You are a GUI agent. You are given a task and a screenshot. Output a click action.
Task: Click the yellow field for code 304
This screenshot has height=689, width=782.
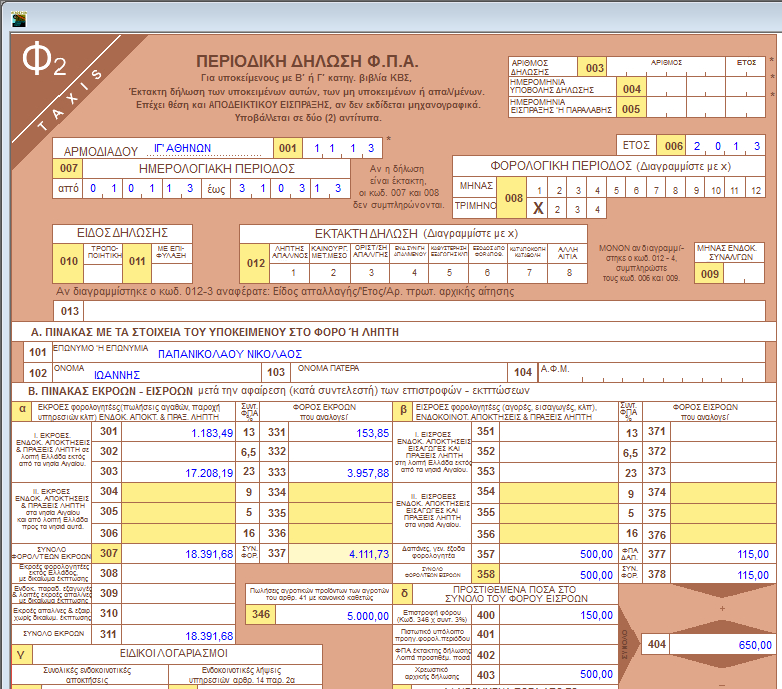178,492
